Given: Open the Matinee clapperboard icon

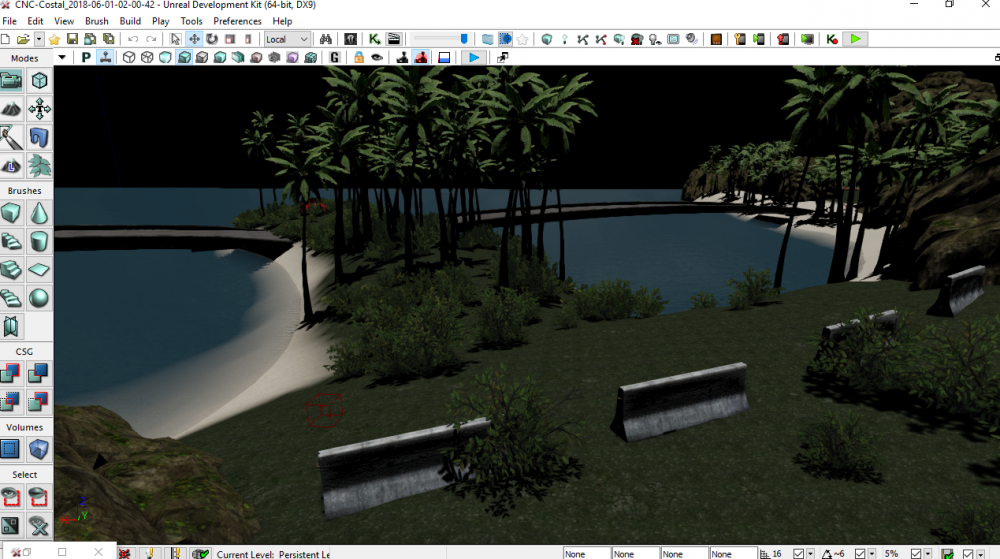Looking at the screenshot, I should click(x=393, y=40).
